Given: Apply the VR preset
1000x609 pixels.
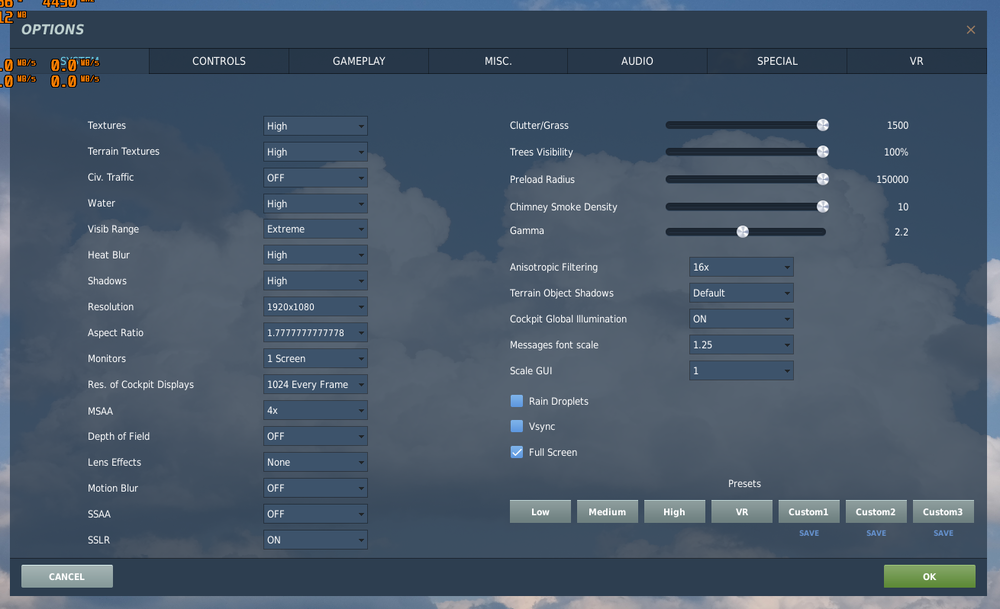Looking at the screenshot, I should click(x=742, y=511).
